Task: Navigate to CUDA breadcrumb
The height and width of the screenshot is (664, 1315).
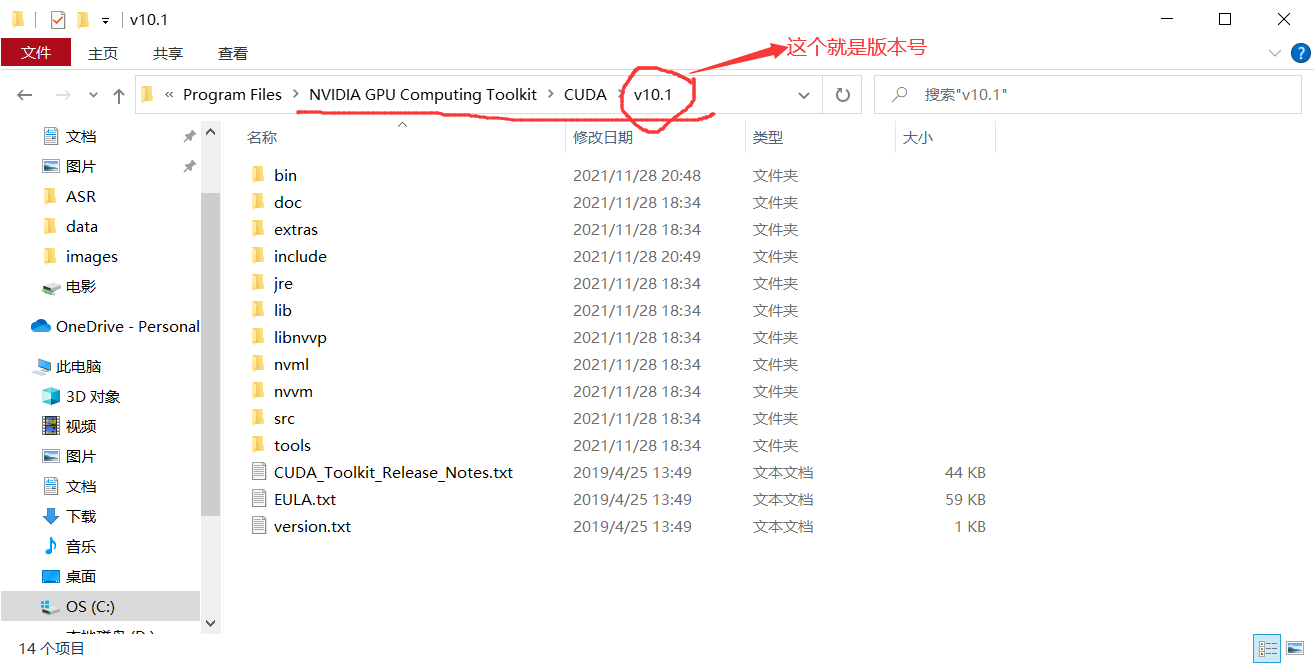Action: pos(585,94)
